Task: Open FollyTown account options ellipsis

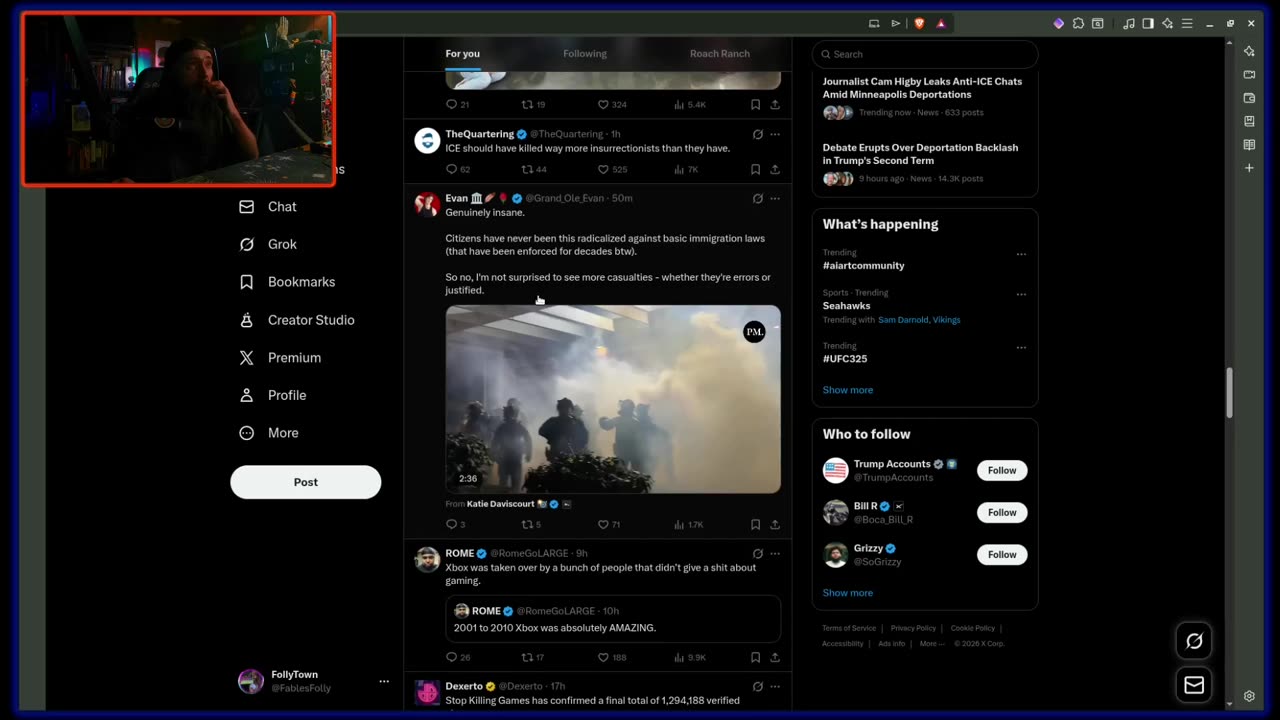Action: tap(383, 681)
